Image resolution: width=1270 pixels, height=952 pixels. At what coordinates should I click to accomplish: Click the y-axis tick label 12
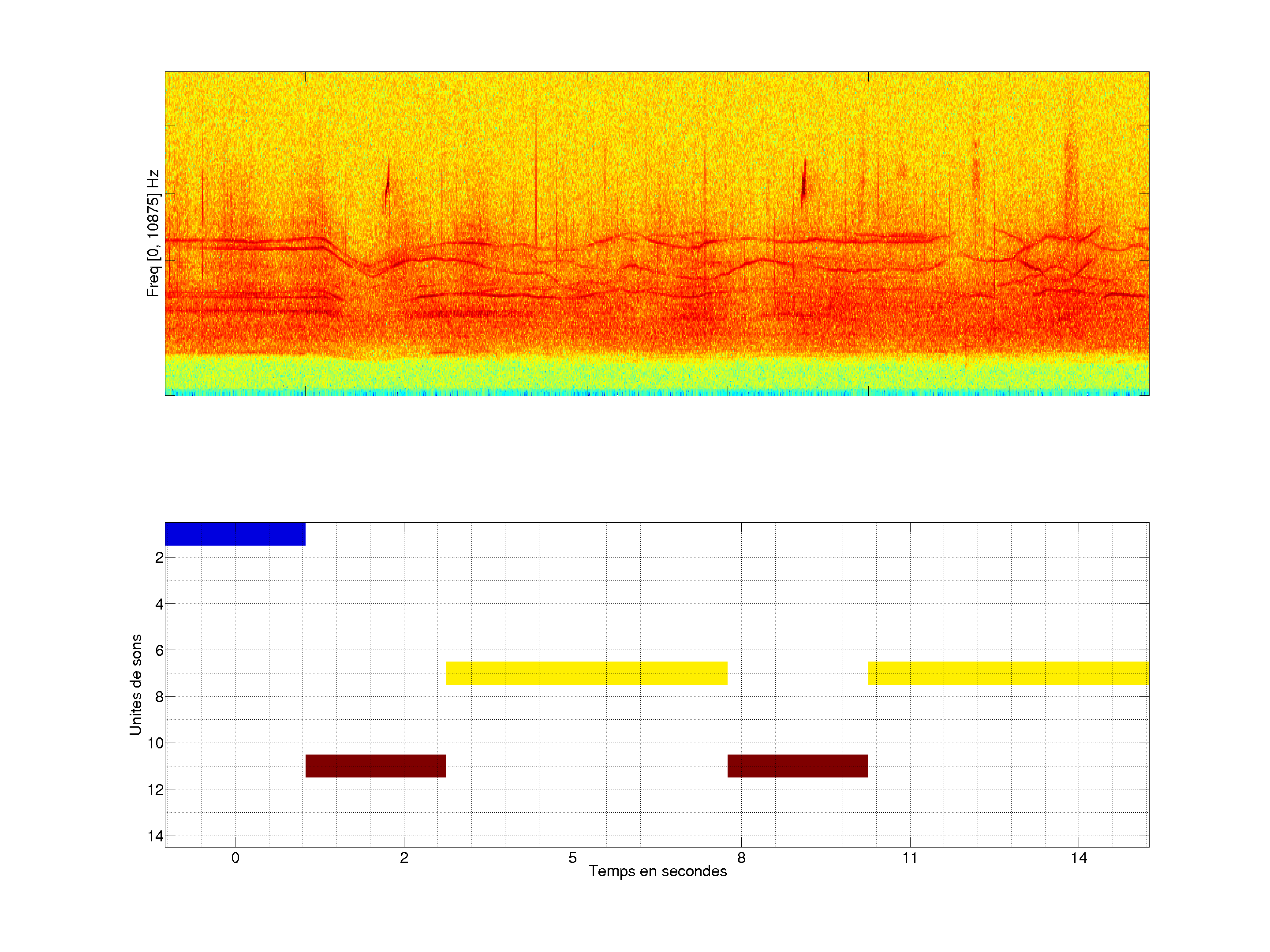155,790
